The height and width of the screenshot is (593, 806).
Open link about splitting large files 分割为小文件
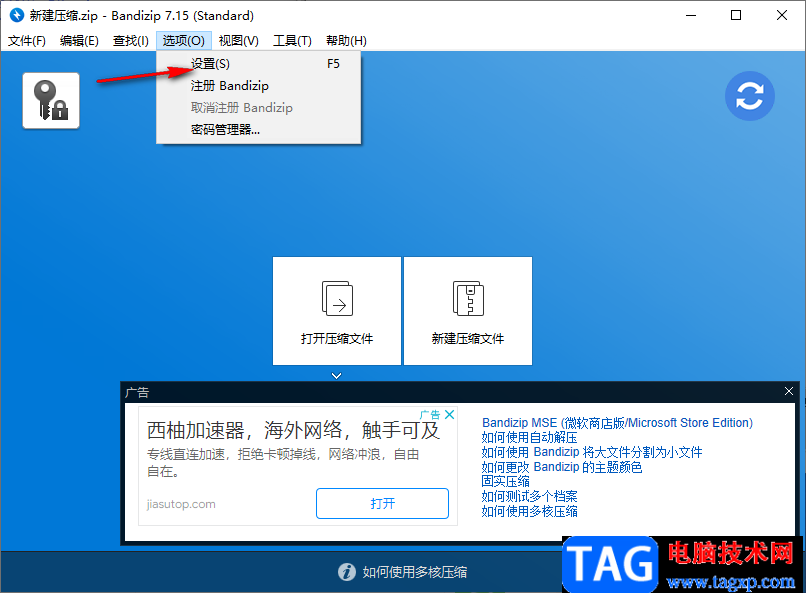pos(592,452)
